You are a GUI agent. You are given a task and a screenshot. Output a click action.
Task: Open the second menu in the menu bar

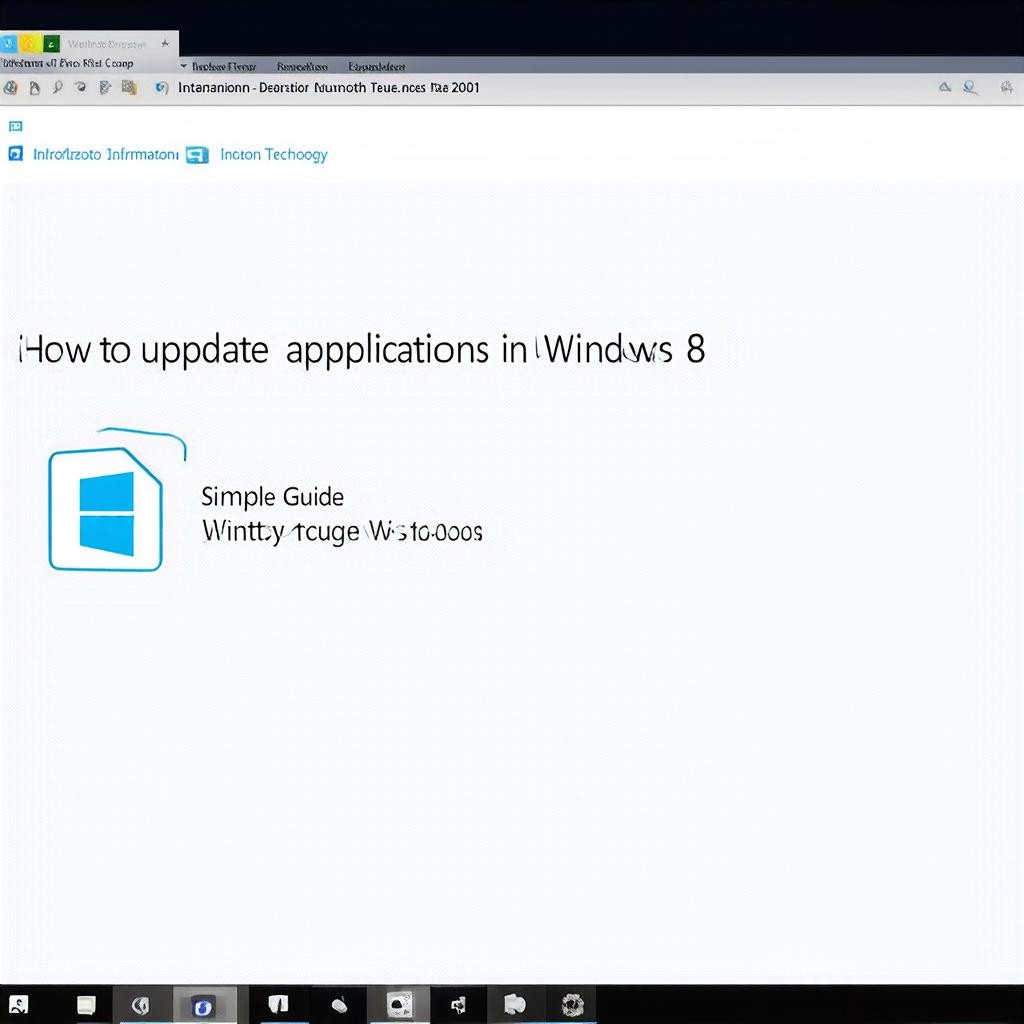pos(302,66)
